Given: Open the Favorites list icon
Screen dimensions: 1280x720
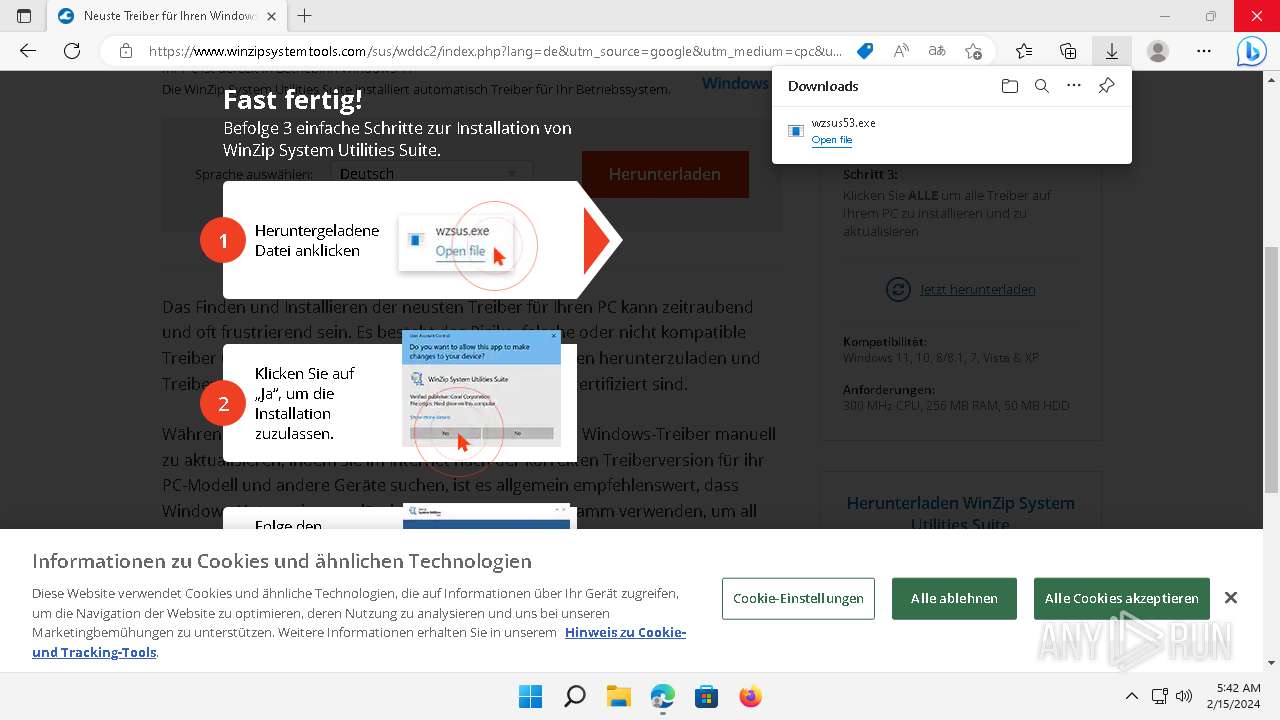Looking at the screenshot, I should pos(1024,51).
